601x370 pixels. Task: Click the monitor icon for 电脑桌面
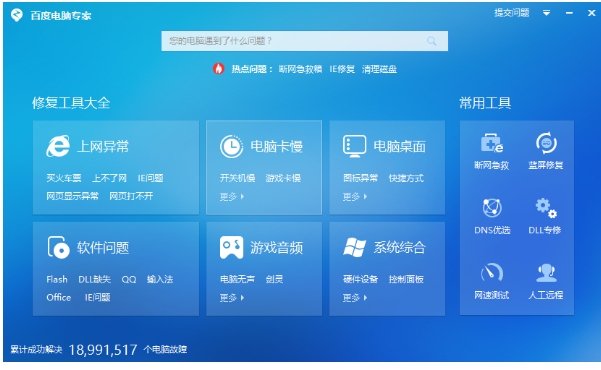click(x=354, y=146)
